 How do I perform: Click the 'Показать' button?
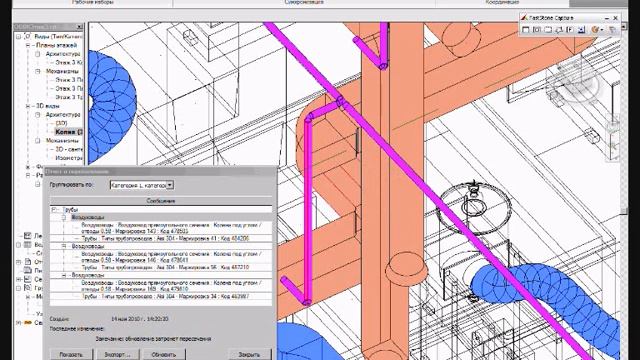pyautogui.click(x=71, y=354)
